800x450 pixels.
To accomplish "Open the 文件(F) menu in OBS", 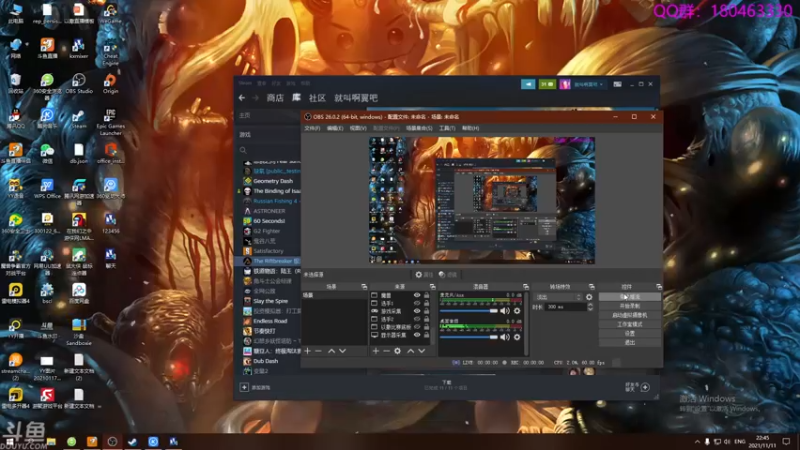I will 312,128.
